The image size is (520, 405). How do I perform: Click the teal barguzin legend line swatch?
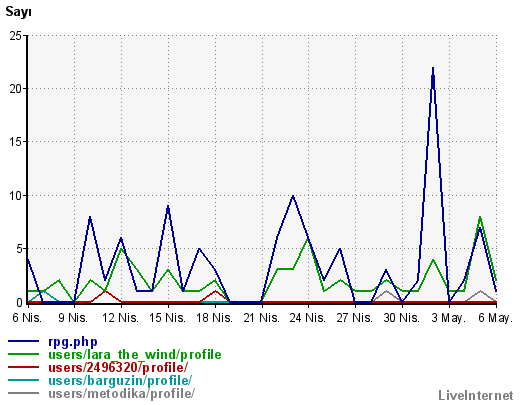[x=23, y=380]
